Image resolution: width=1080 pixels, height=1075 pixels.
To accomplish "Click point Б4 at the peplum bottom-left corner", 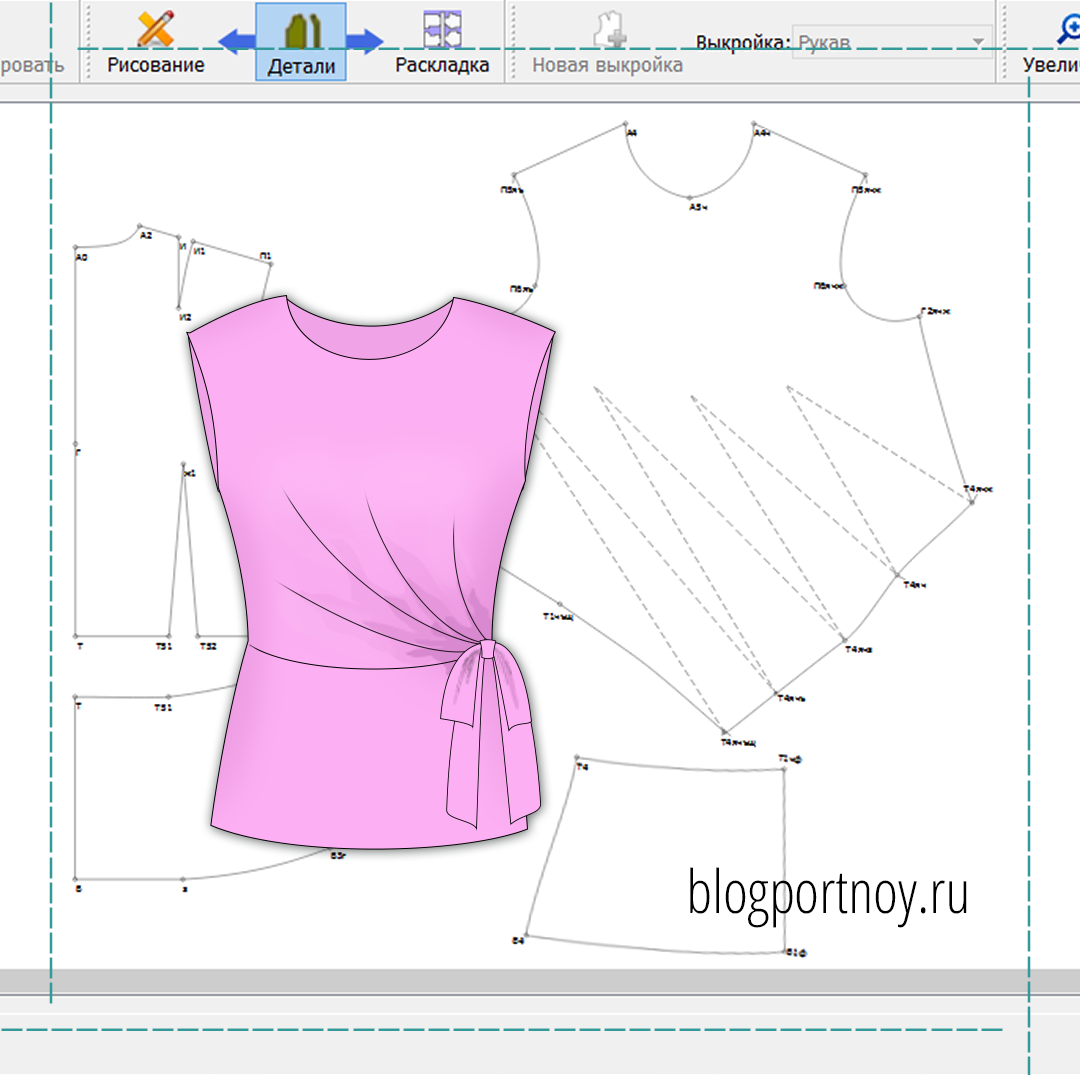I will pos(527,937).
